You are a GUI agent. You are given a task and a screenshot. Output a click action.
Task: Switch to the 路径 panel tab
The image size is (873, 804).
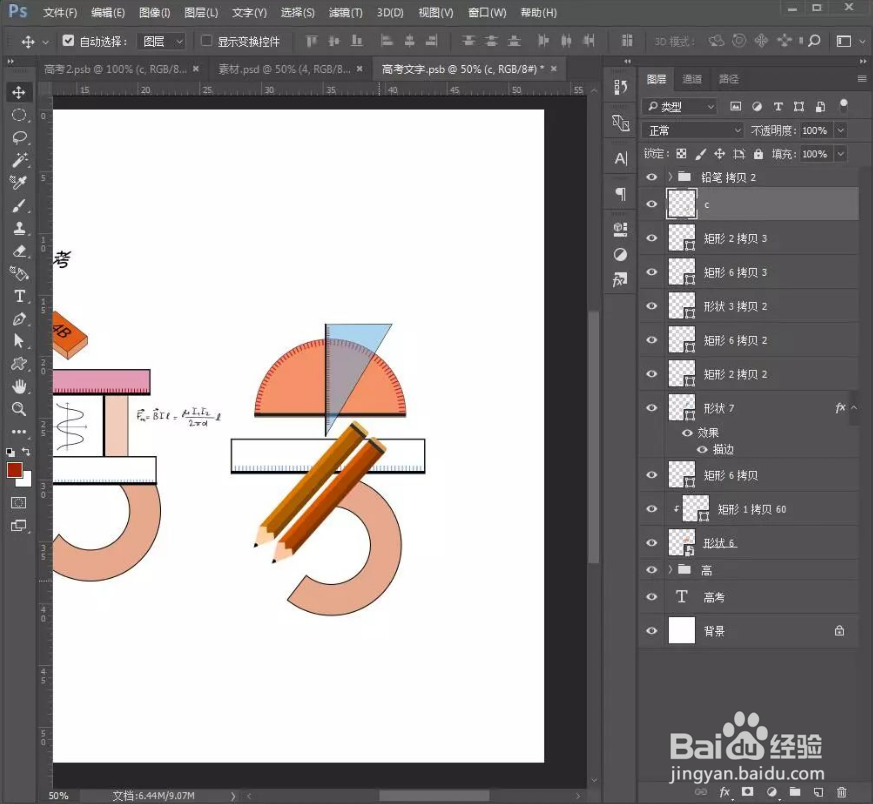728,79
